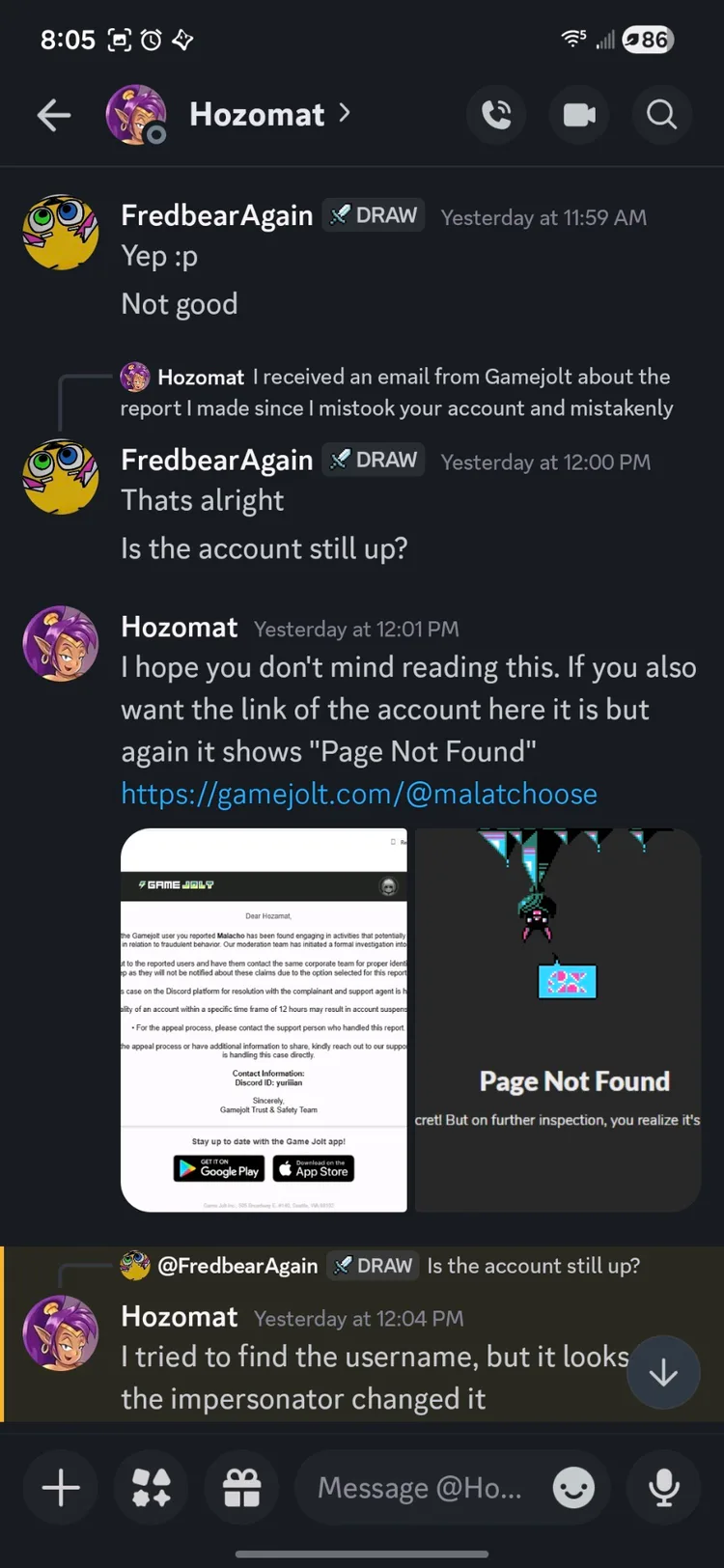Jump to replied Hozomat email message preview
This screenshot has height=1568, width=724.
click(397, 392)
